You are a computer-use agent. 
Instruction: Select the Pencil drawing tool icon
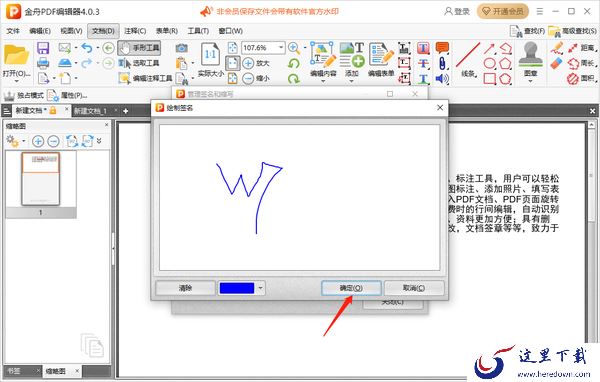coord(557,48)
